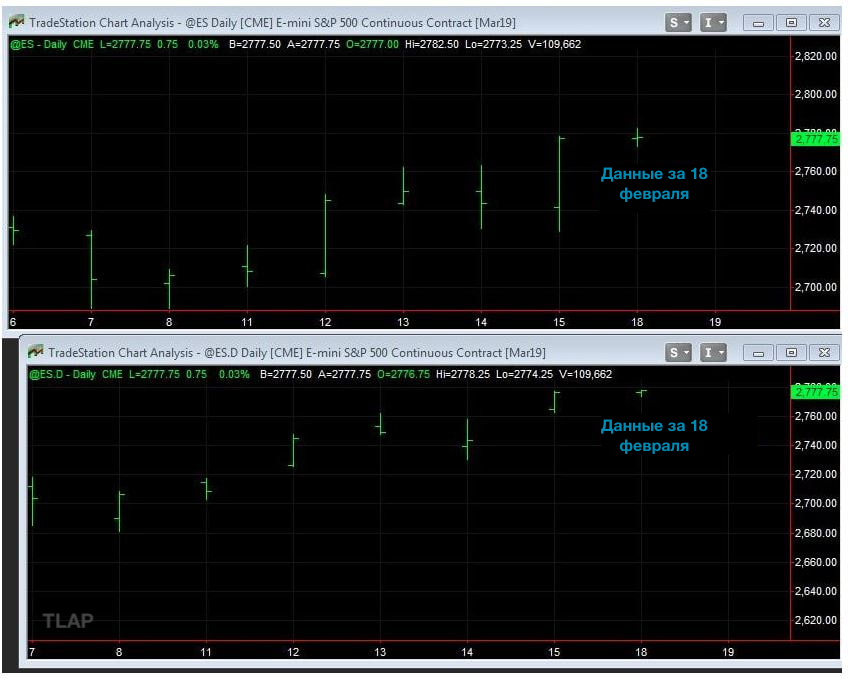Click title bar text of @ES Daily chart window
This screenshot has width=848, height=679.
click(273, 23)
